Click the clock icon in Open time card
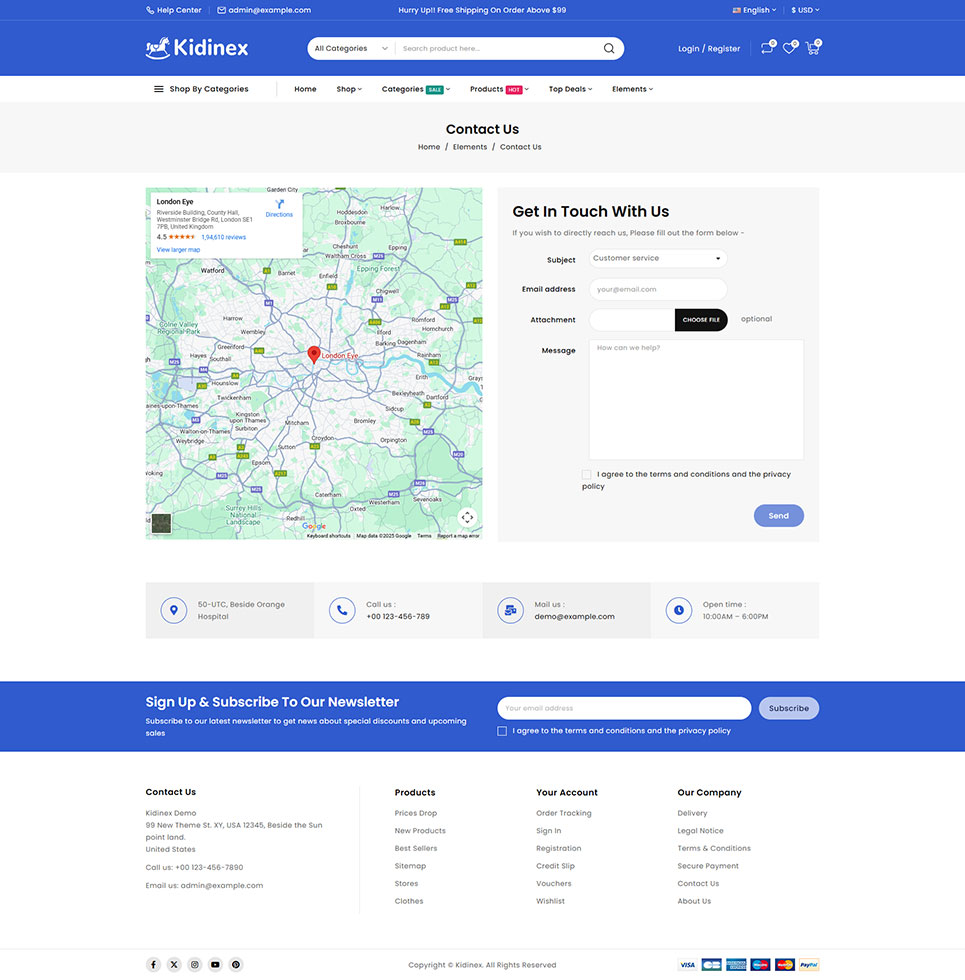Image resolution: width=965 pixels, height=980 pixels. (x=678, y=610)
